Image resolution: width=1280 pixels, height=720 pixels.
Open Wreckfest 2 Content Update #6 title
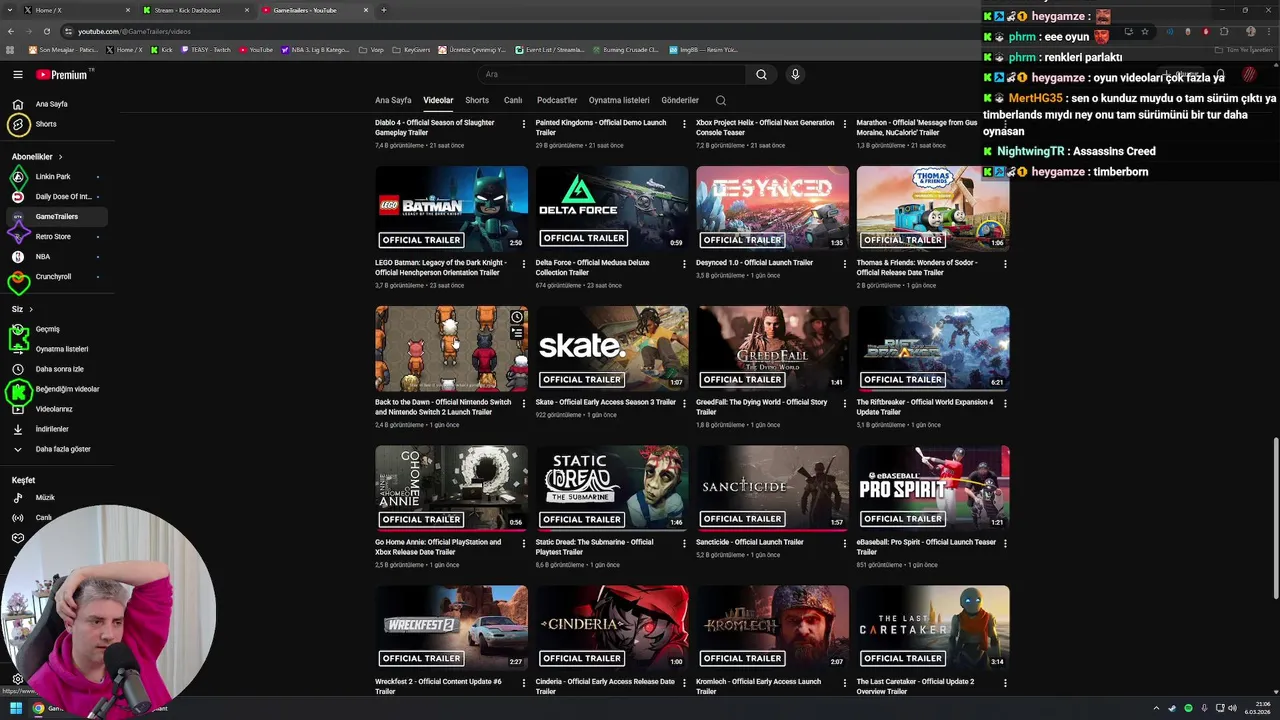(x=438, y=687)
